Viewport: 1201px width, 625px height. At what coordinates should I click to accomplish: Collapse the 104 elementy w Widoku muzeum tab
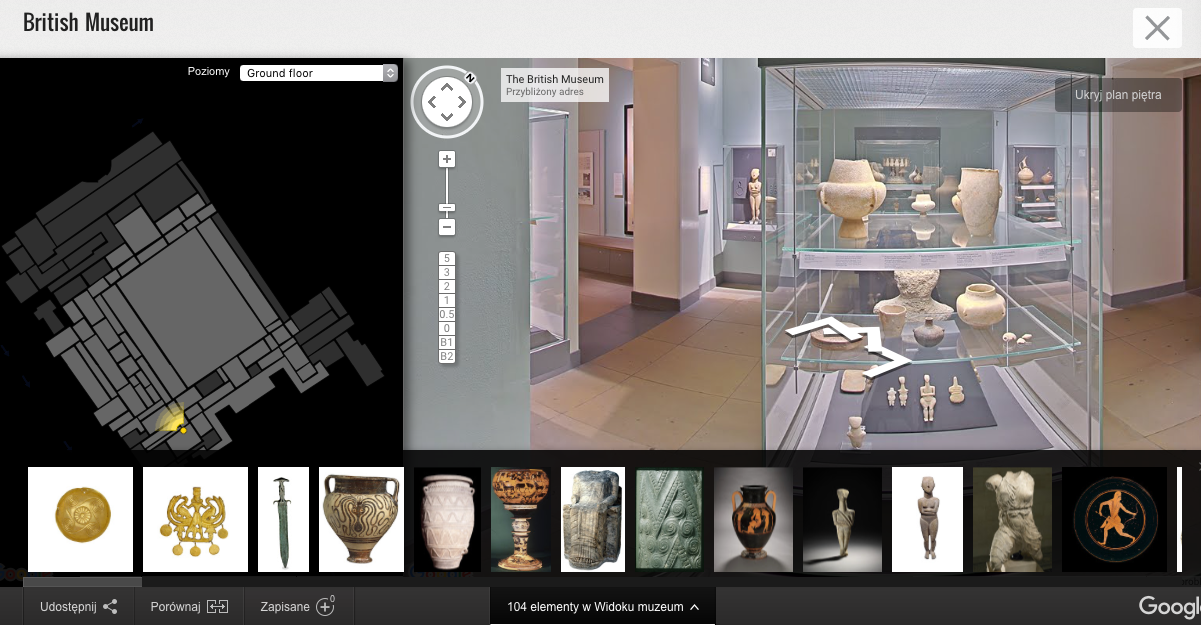click(x=603, y=606)
